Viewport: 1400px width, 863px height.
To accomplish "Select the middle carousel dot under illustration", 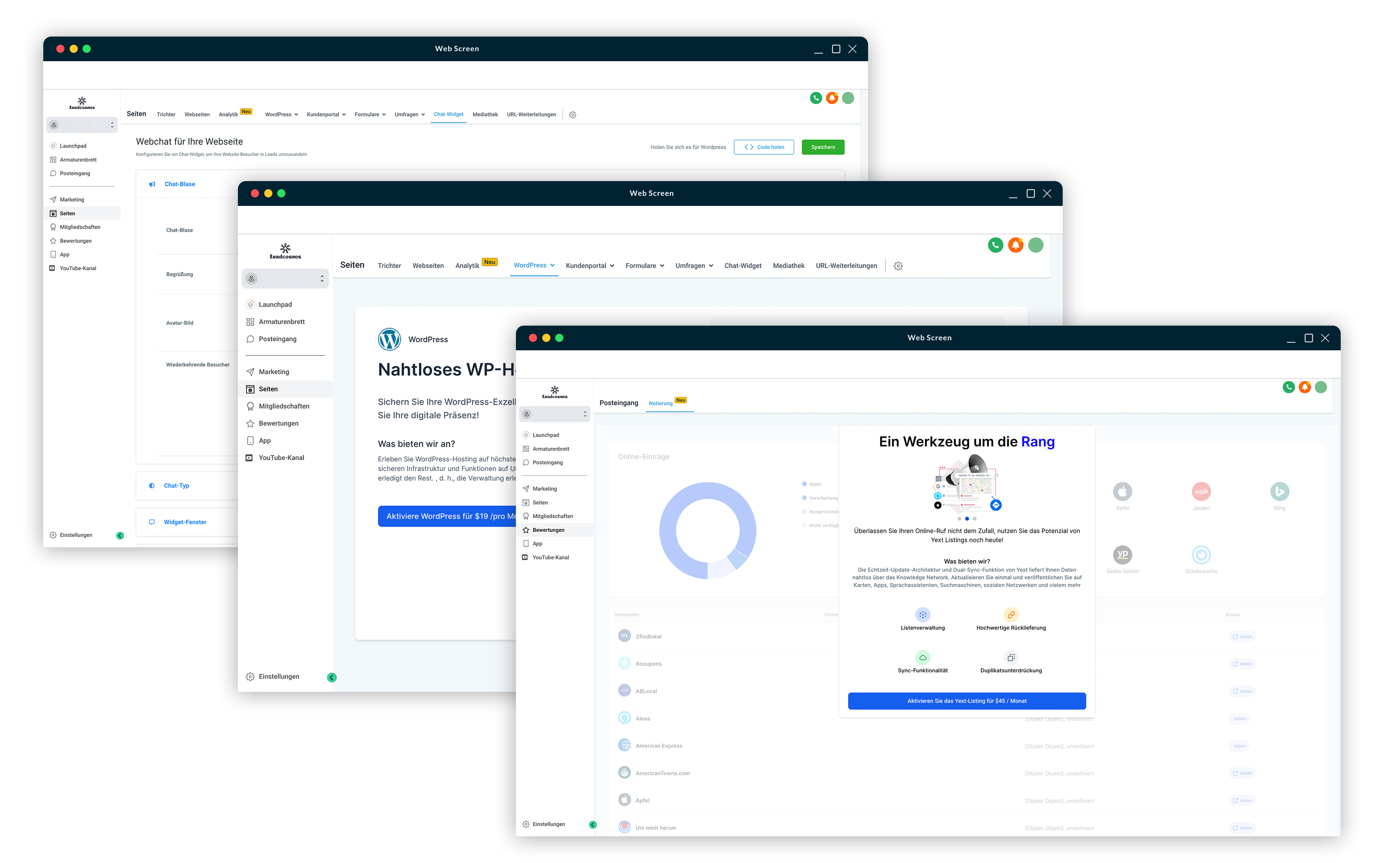I will pos(967,519).
